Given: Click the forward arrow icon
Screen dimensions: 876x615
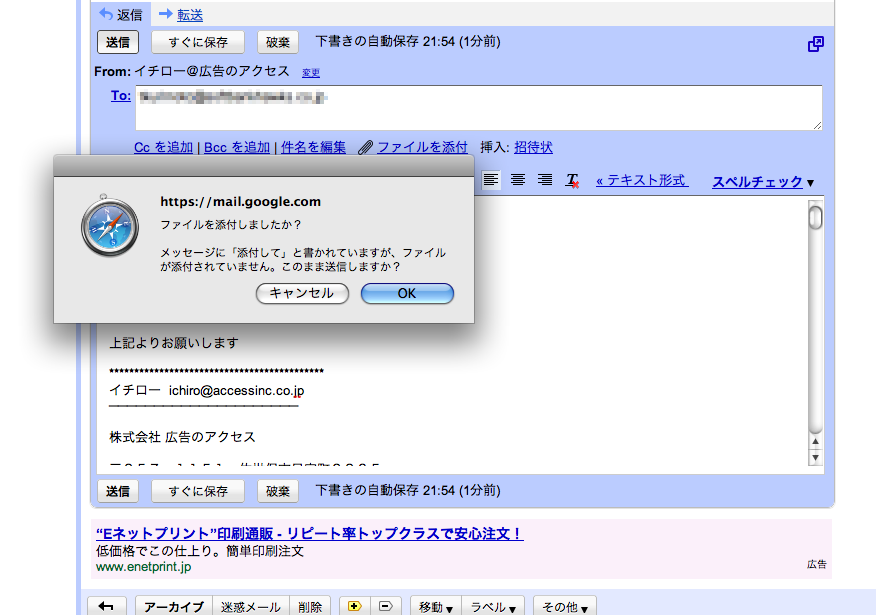Looking at the screenshot, I should (x=166, y=14).
